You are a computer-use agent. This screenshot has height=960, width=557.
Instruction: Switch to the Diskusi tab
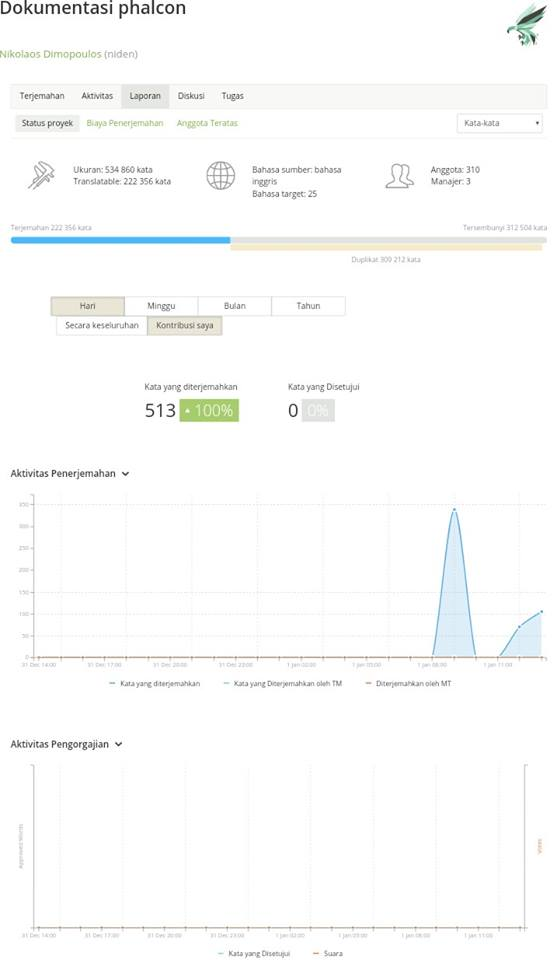coord(191,96)
